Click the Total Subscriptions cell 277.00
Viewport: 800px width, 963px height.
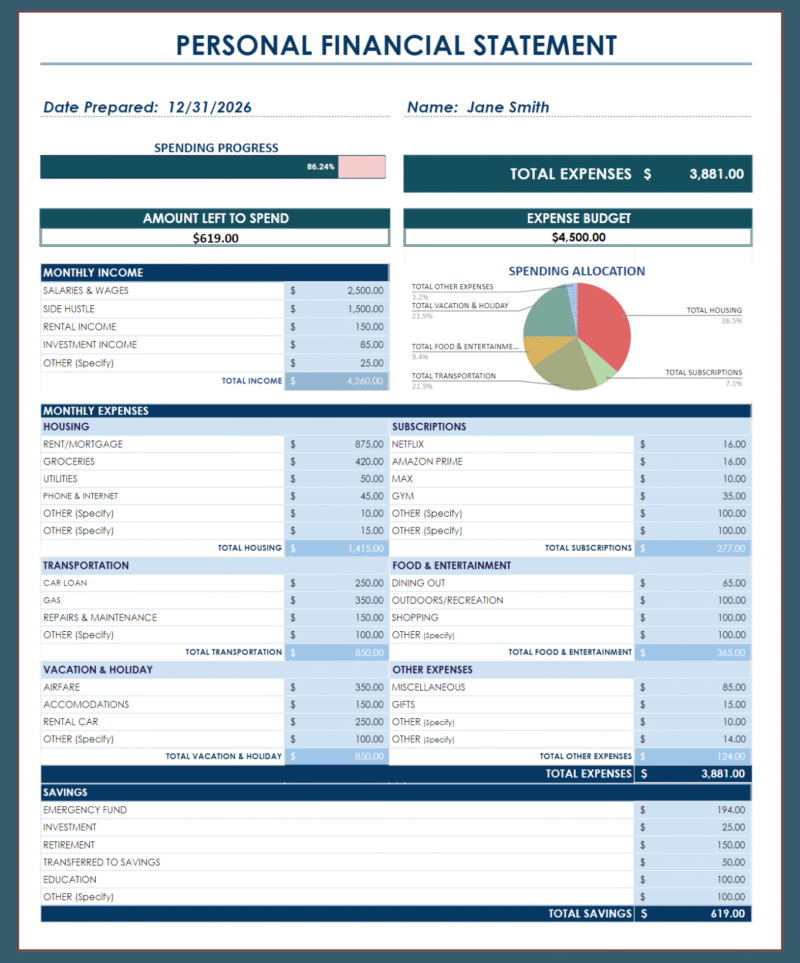[693, 548]
